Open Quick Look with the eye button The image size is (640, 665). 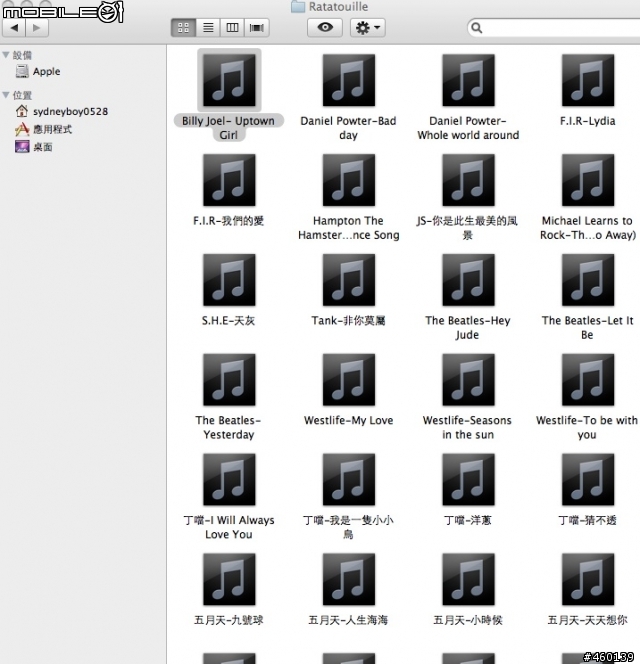325,28
